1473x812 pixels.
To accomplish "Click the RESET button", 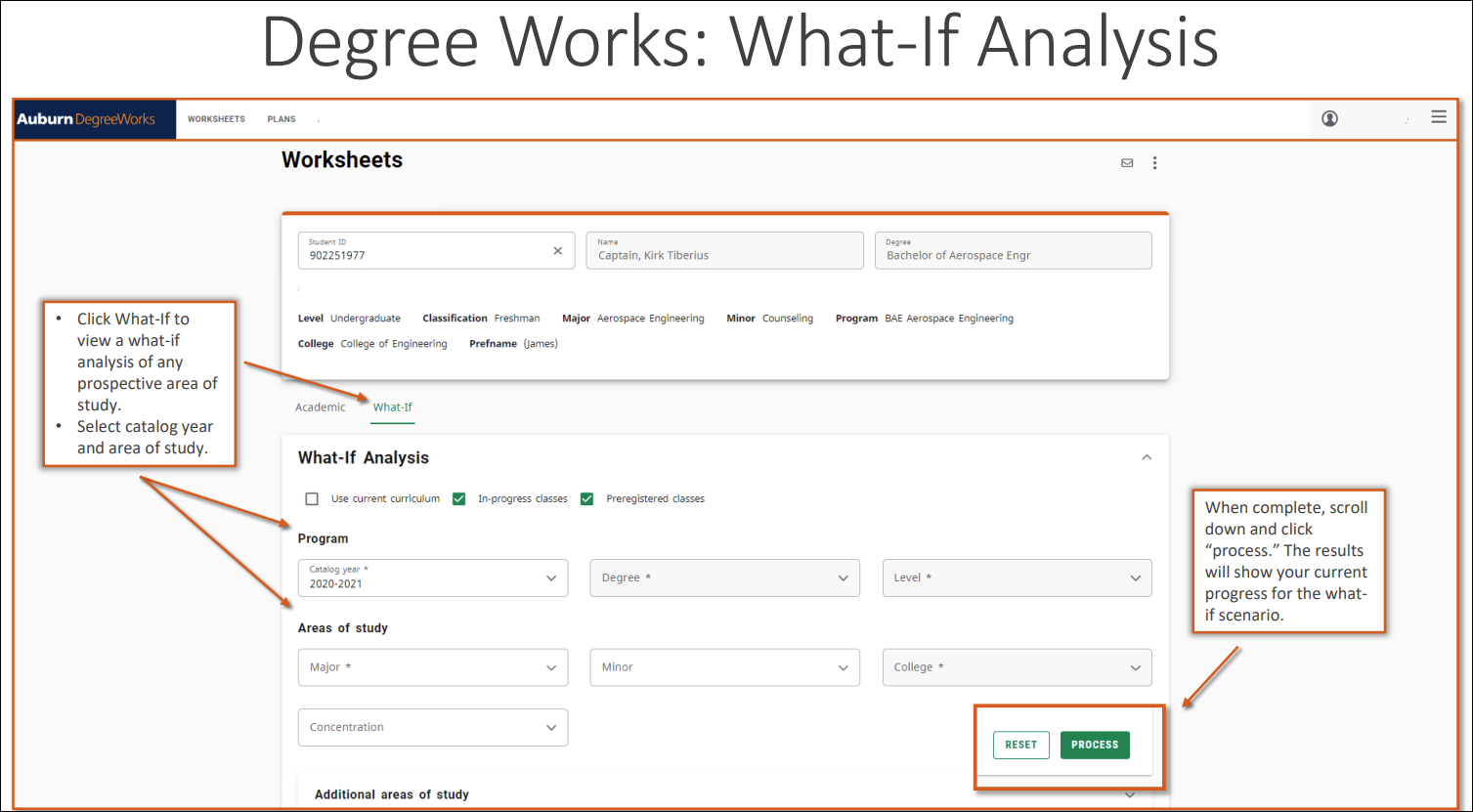I will [1020, 745].
